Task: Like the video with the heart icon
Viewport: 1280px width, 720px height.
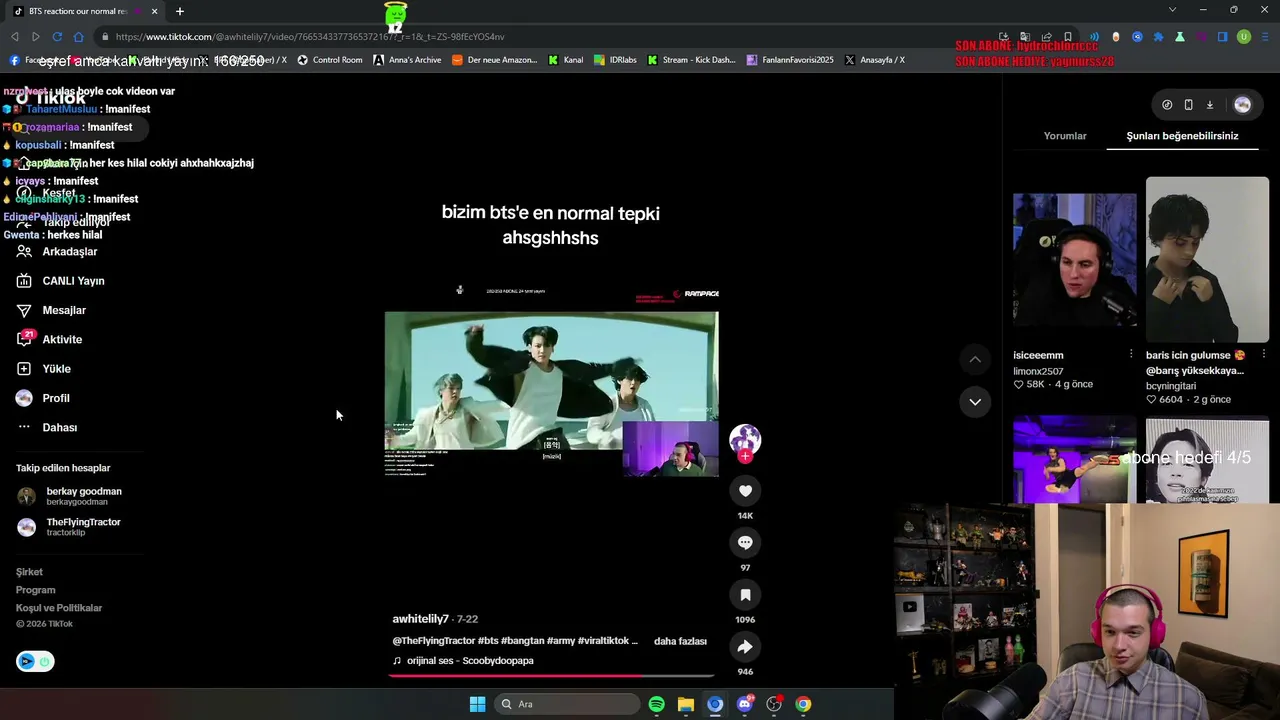Action: coord(745,490)
